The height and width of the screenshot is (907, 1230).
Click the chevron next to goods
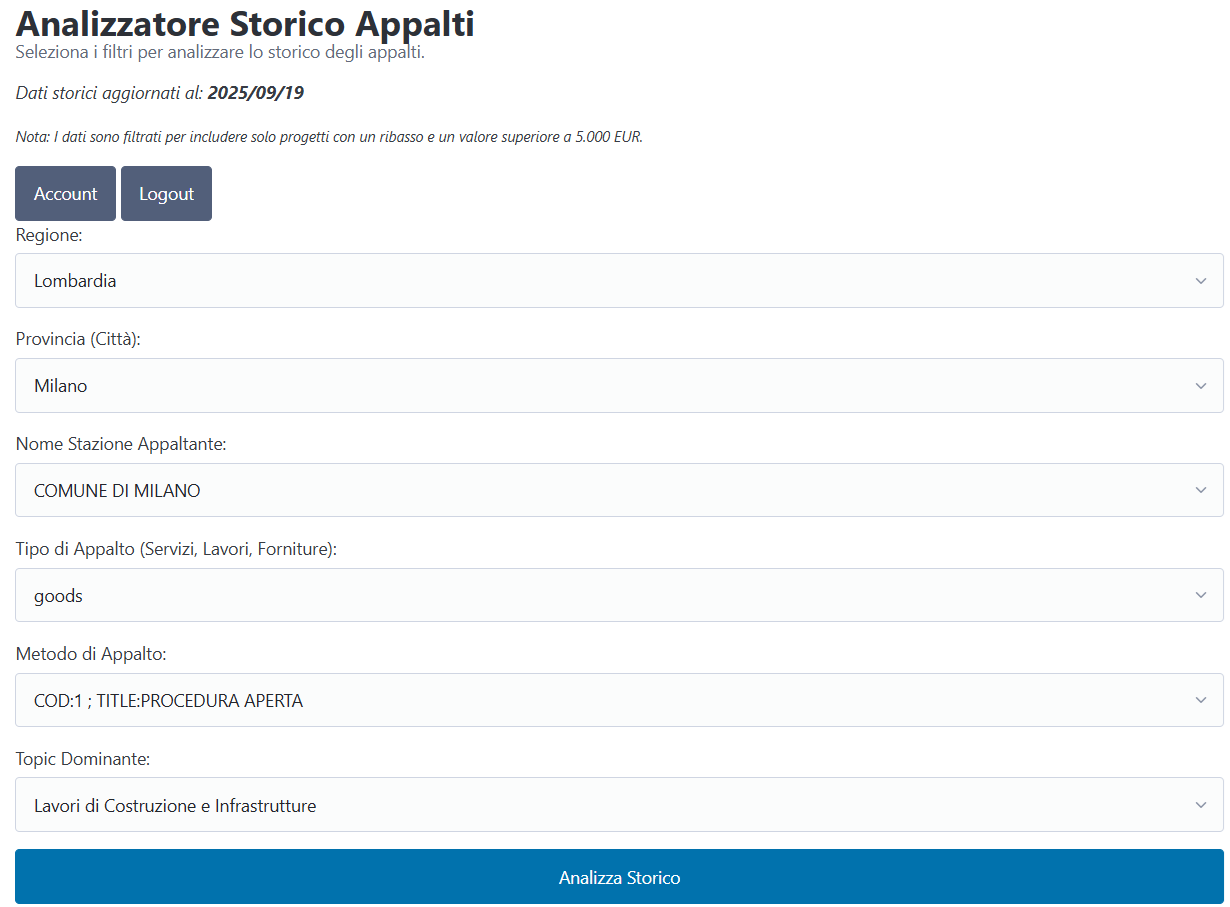coord(1201,595)
